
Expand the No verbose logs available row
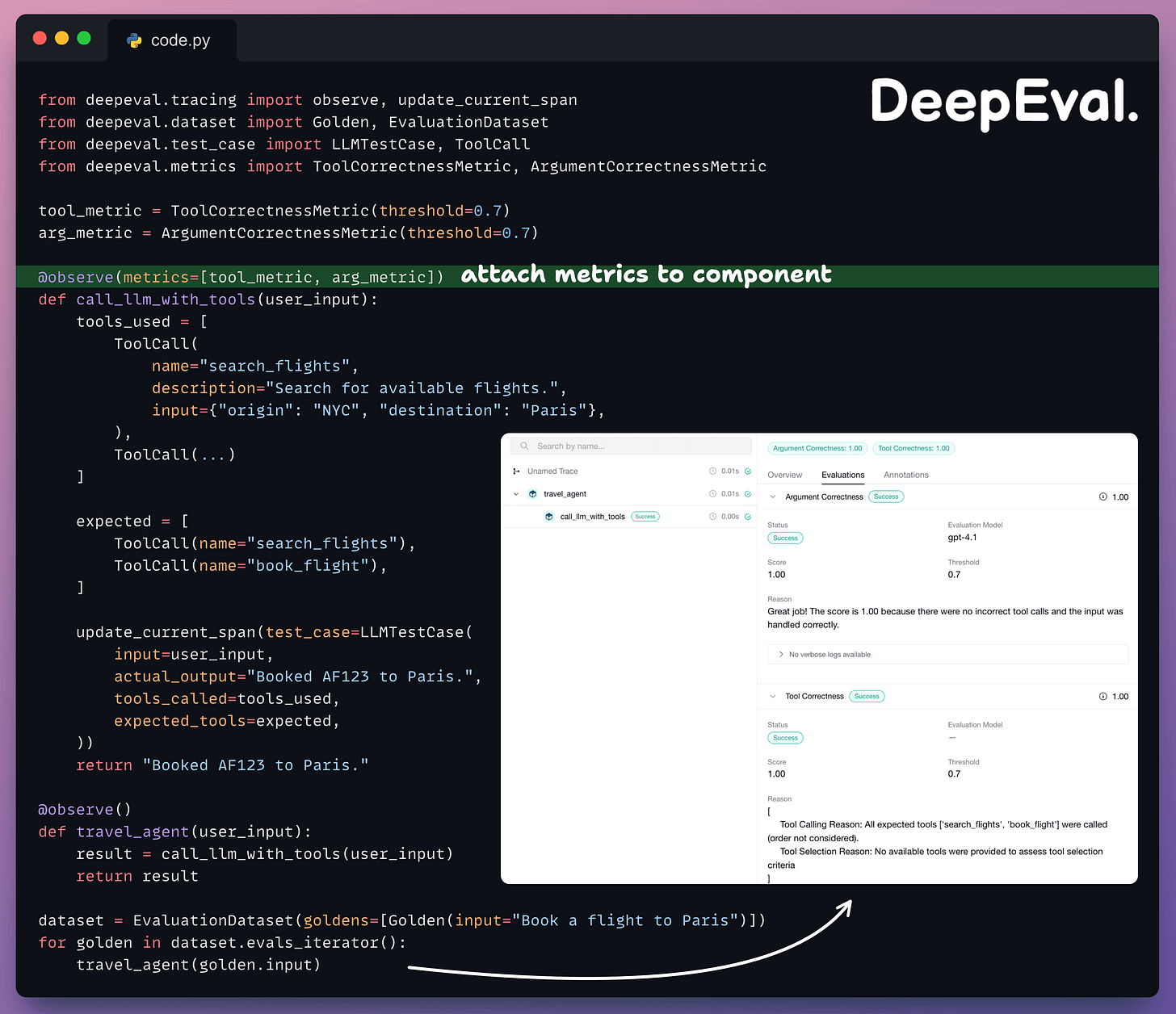click(947, 654)
